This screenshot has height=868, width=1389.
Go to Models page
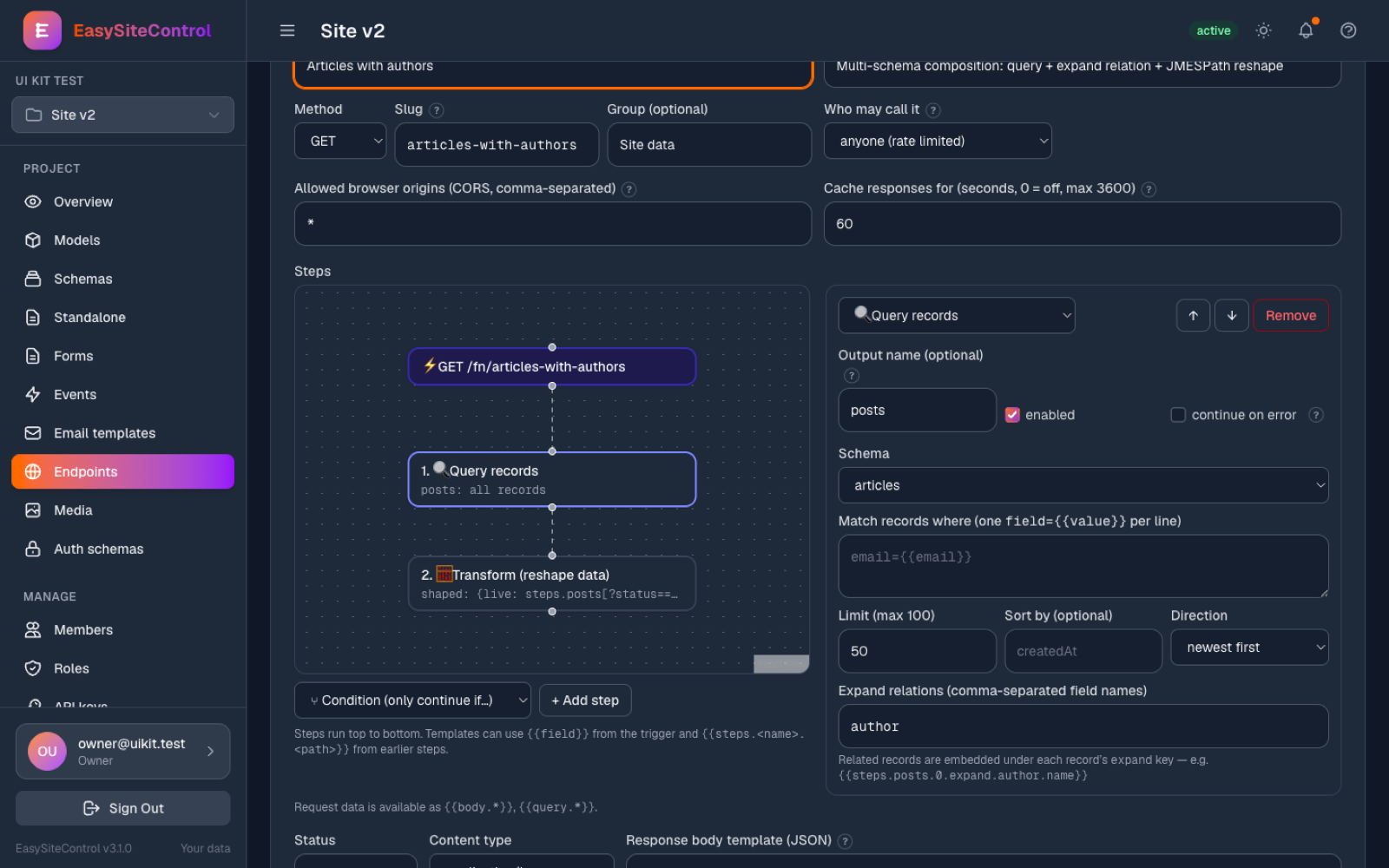(122, 240)
